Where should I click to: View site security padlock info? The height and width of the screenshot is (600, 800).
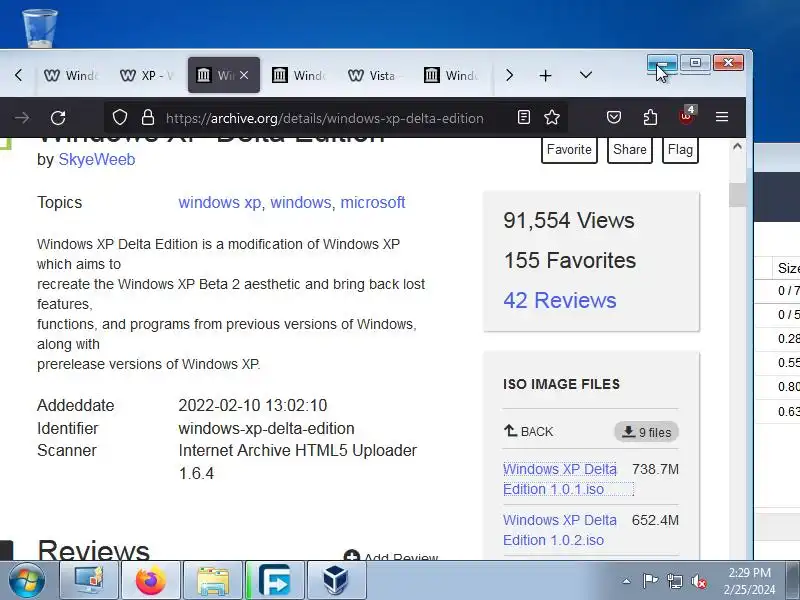(148, 118)
